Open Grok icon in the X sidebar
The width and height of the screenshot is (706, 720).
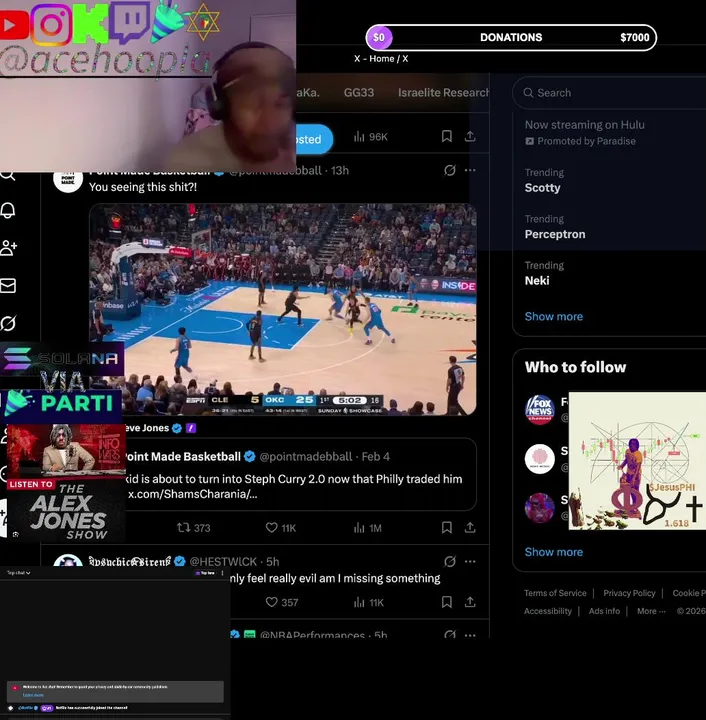pyautogui.click(x=8, y=323)
